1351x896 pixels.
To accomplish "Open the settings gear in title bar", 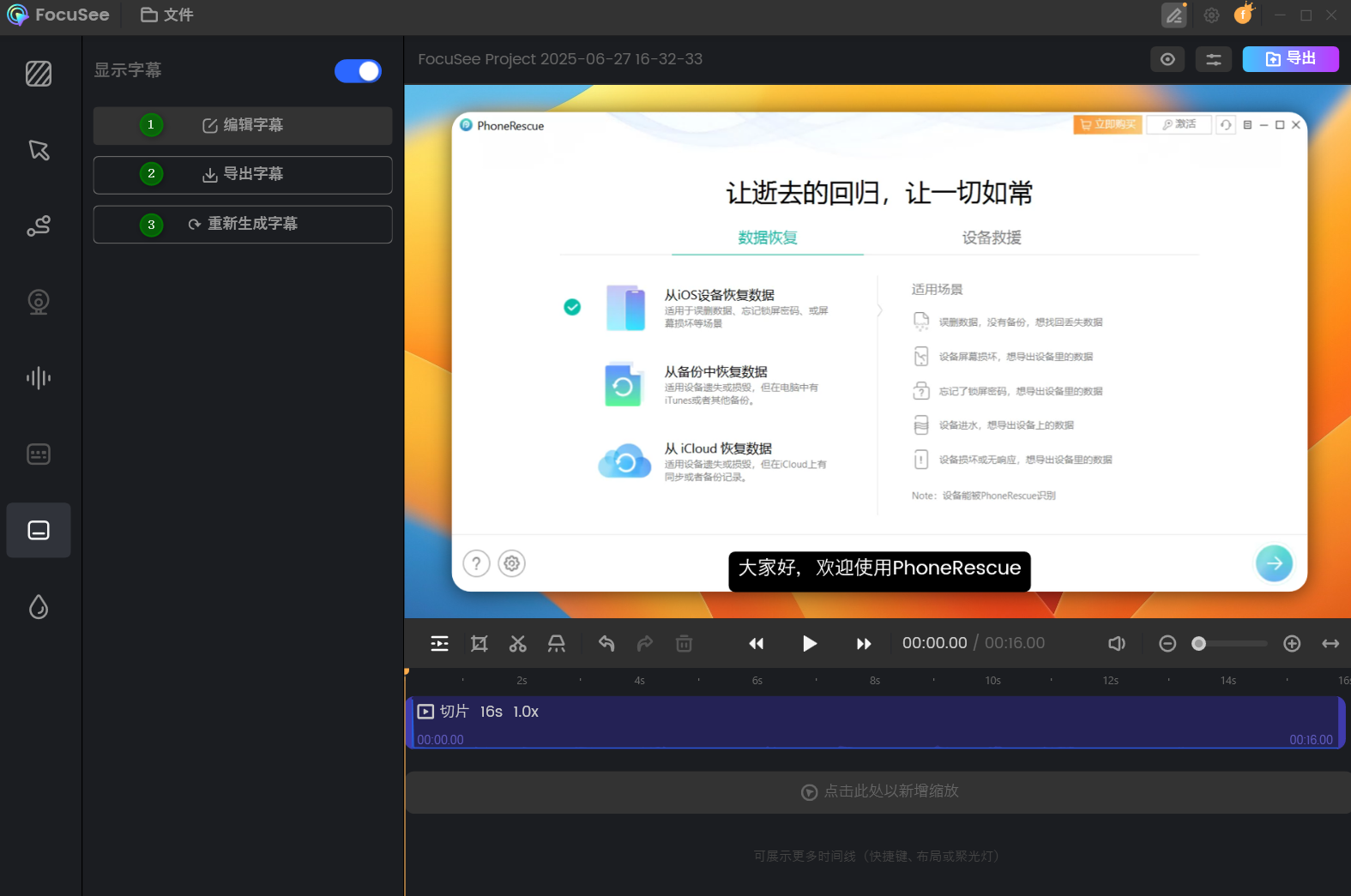I will coord(1211,15).
